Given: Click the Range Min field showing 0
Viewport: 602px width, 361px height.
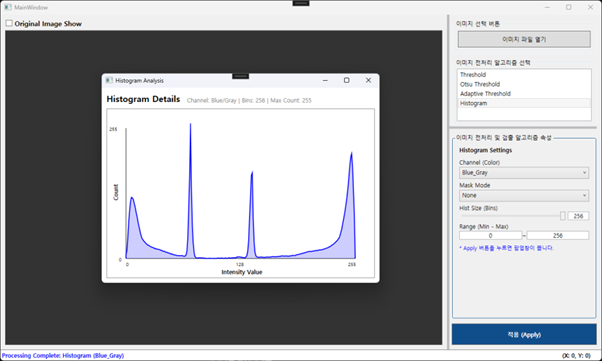Looking at the screenshot, I should [490, 235].
